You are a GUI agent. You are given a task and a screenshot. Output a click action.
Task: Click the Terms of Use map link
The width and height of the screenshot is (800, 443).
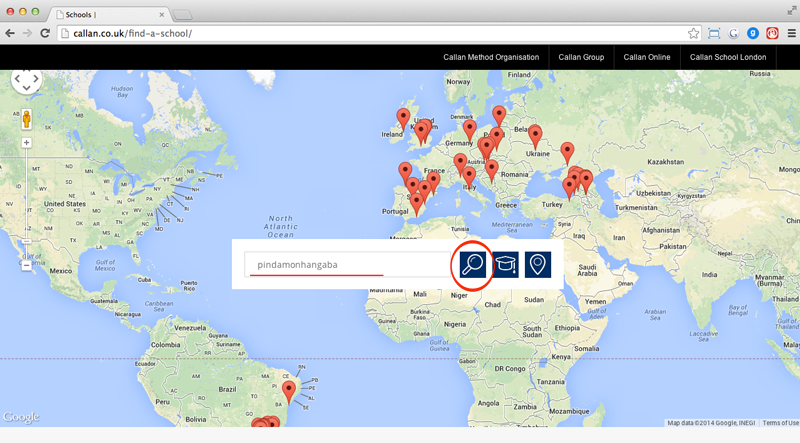pyautogui.click(x=781, y=423)
